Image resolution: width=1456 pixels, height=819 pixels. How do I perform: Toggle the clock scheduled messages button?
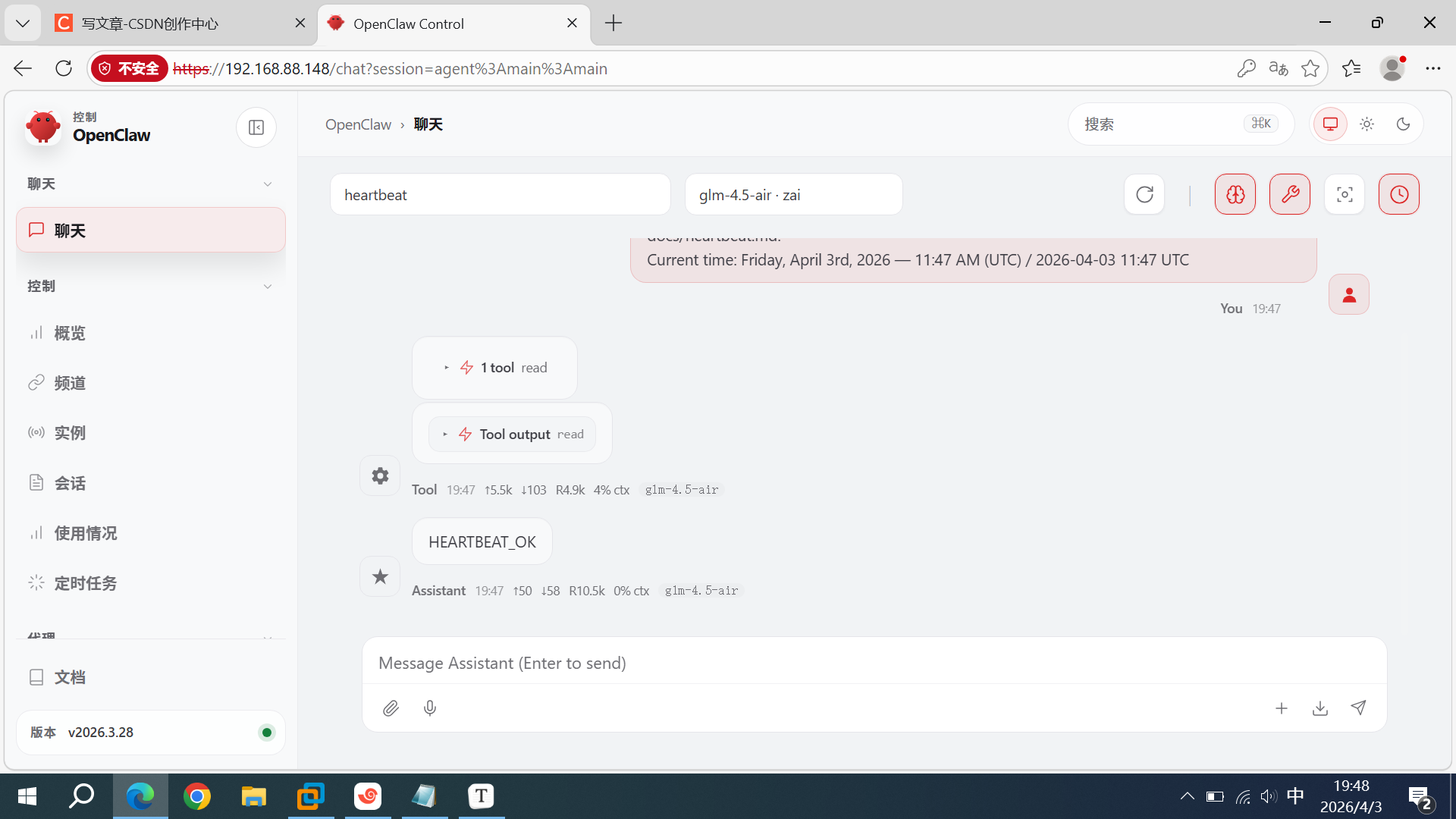click(1399, 195)
